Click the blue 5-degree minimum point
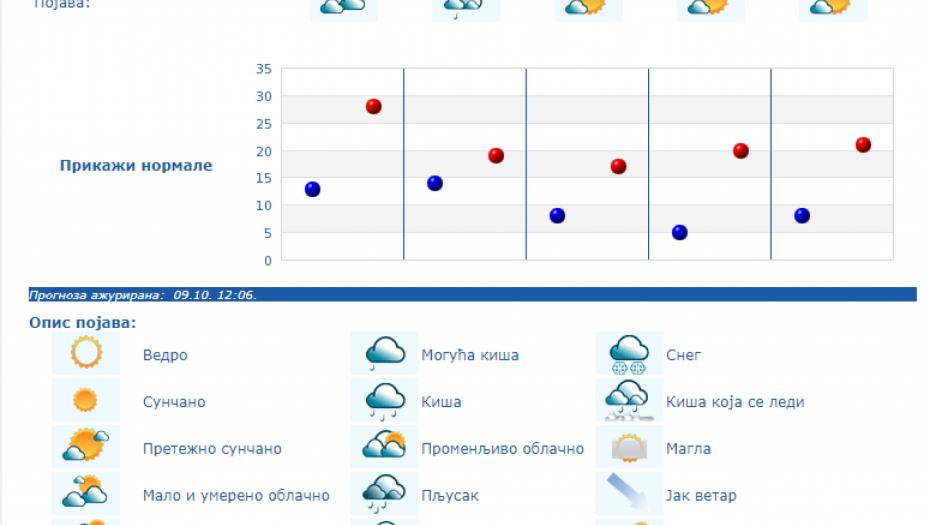Viewport: 930px width, 525px height. (x=680, y=232)
